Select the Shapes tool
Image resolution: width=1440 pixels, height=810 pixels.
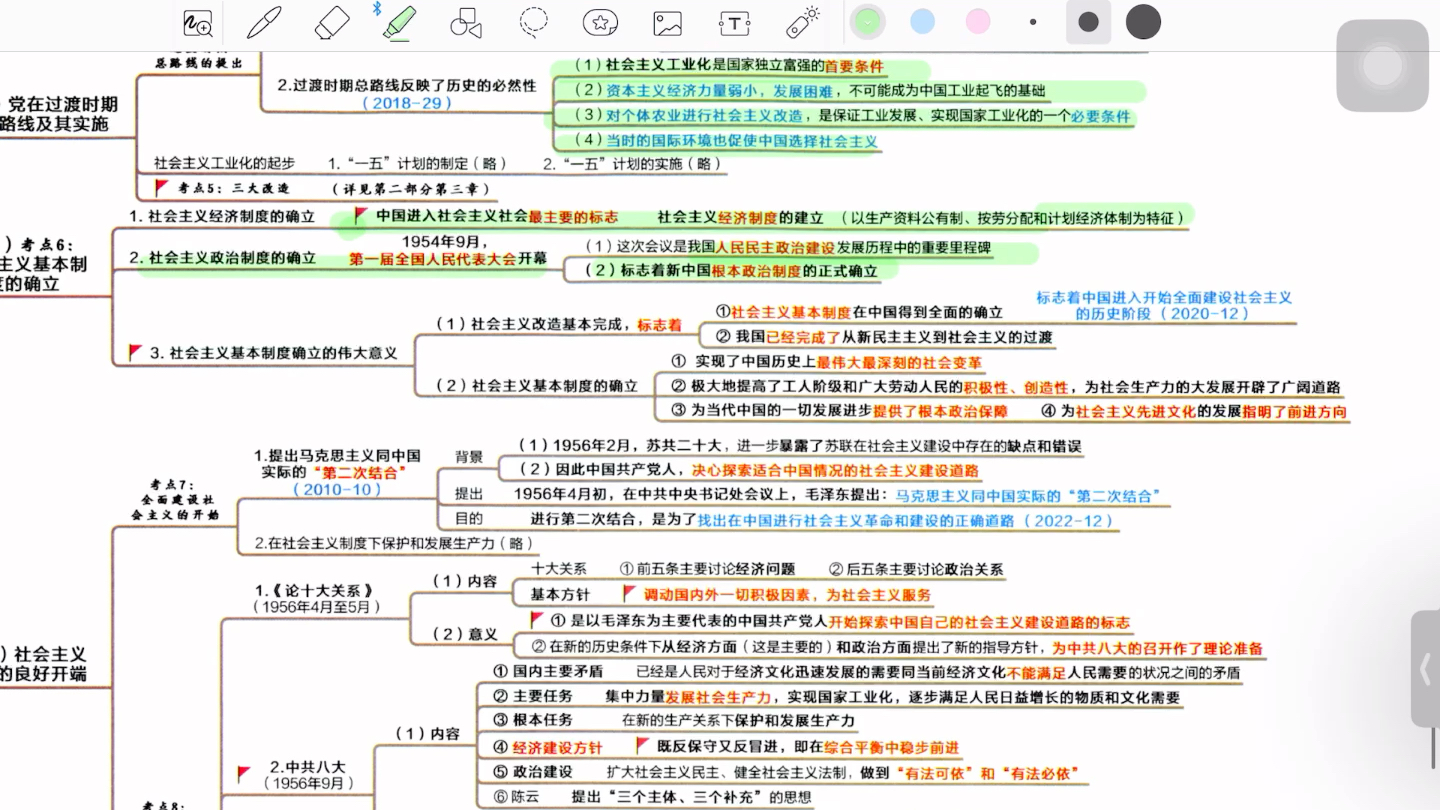466,22
